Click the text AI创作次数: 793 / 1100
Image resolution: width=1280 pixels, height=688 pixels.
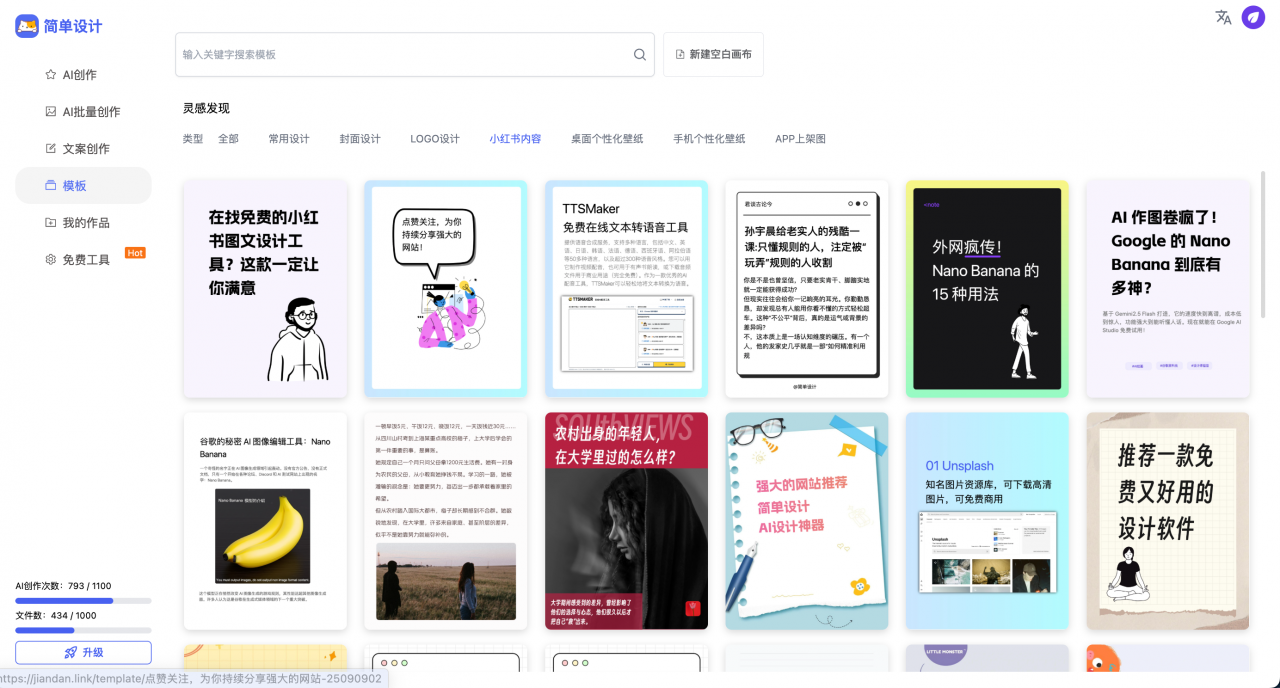63,586
